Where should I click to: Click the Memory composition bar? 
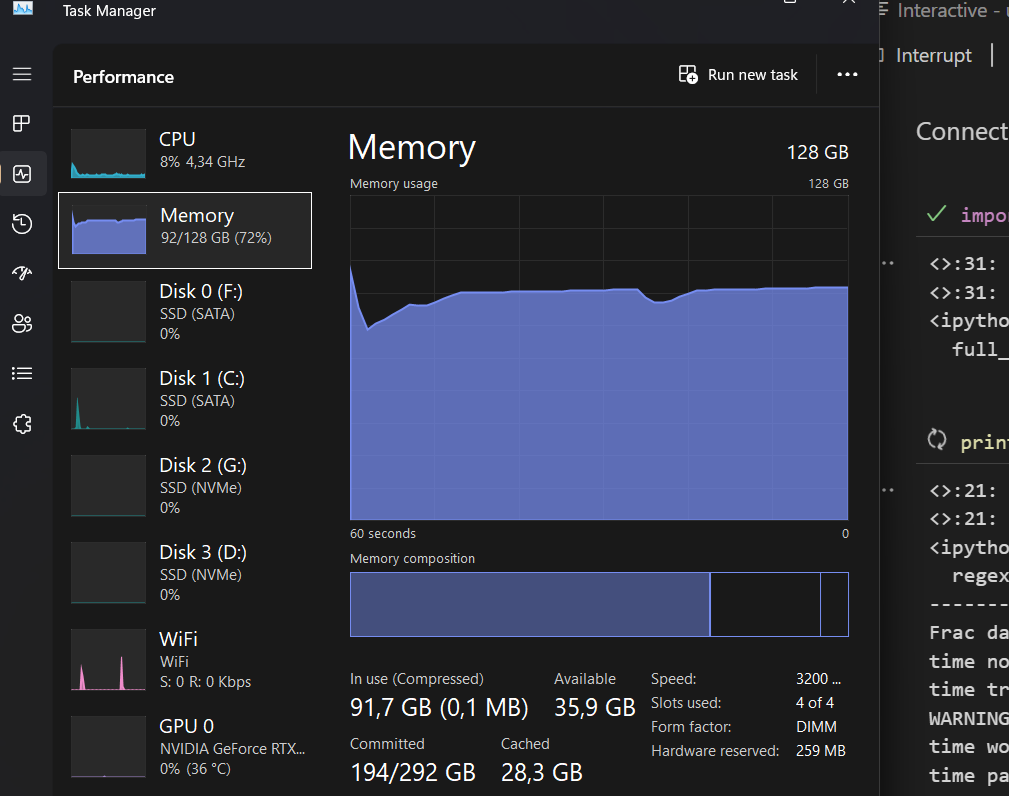599,604
